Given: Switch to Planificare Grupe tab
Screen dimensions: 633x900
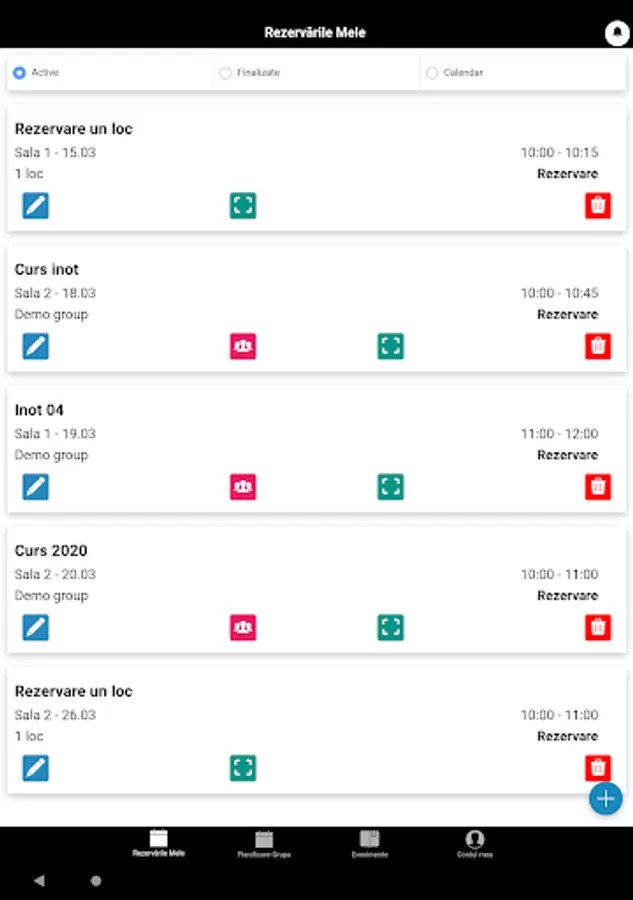Looking at the screenshot, I should (x=264, y=844).
